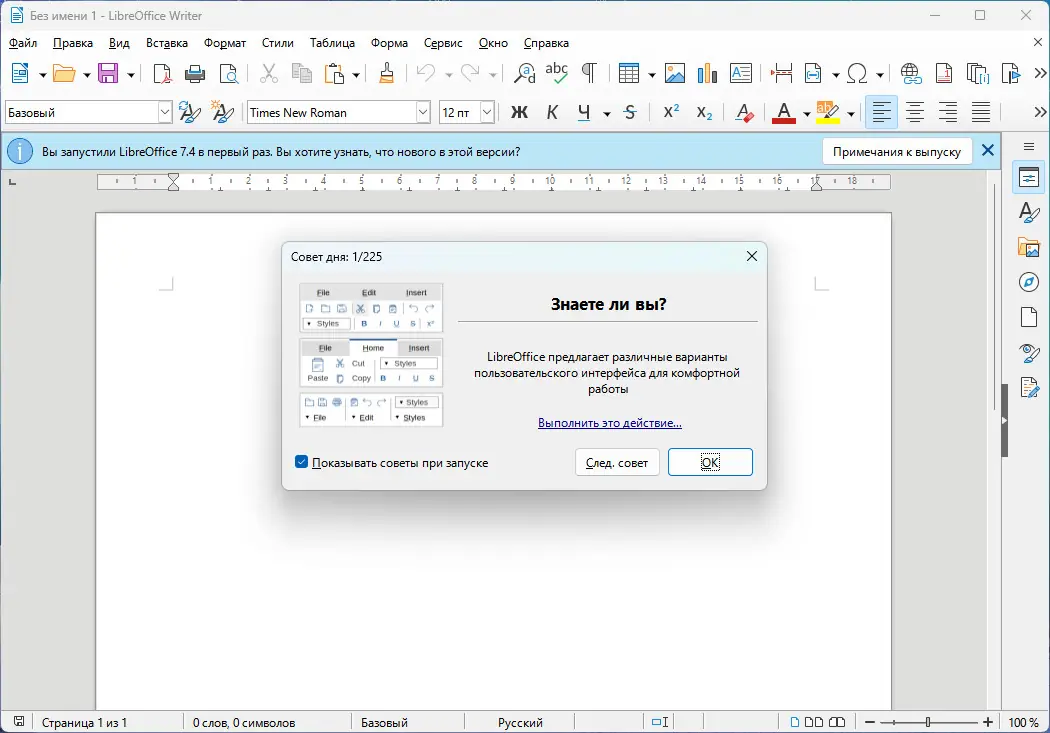Click the Copy icon
The width and height of the screenshot is (1050, 733).
(x=302, y=73)
